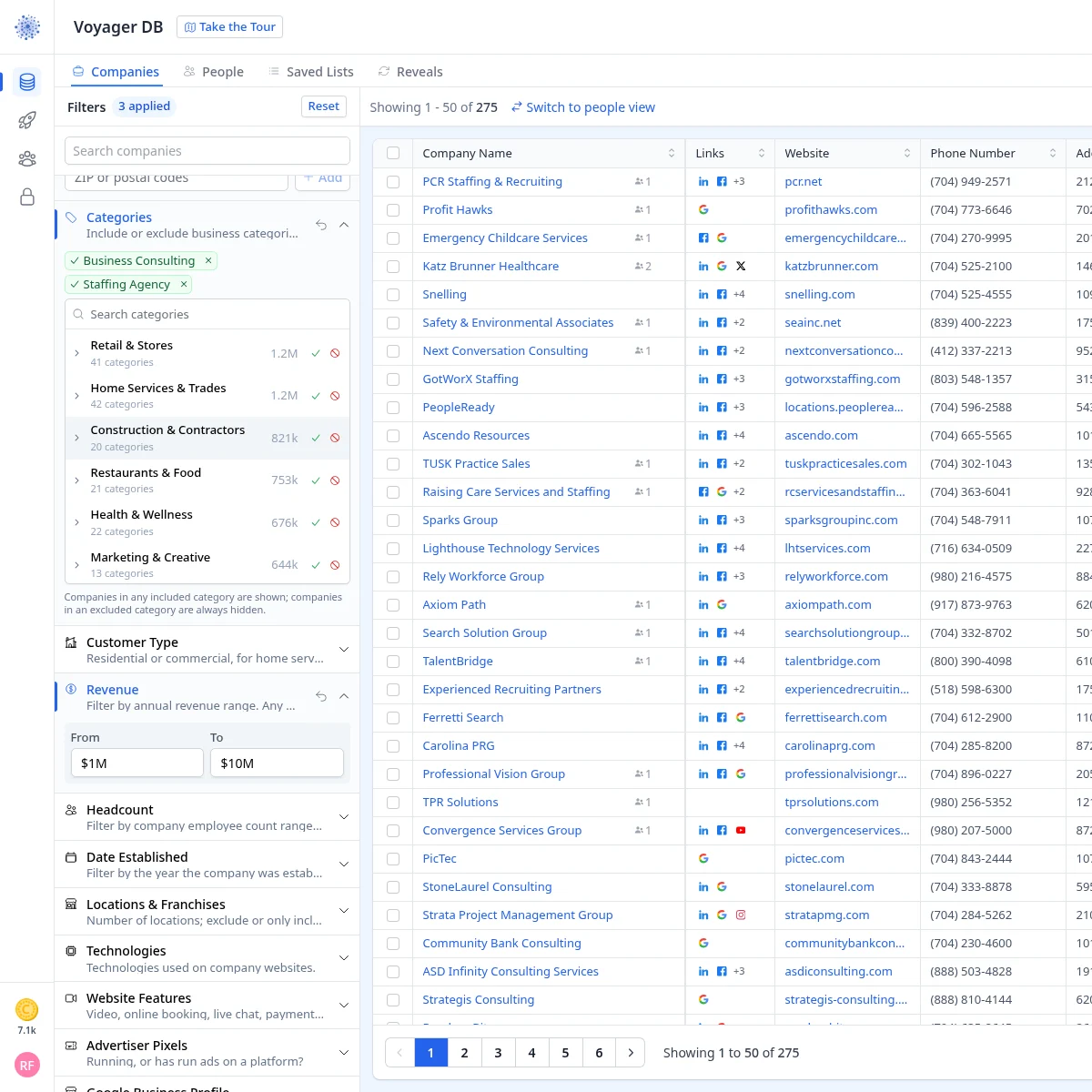Exclude Health & Wellness category icon

tap(335, 522)
